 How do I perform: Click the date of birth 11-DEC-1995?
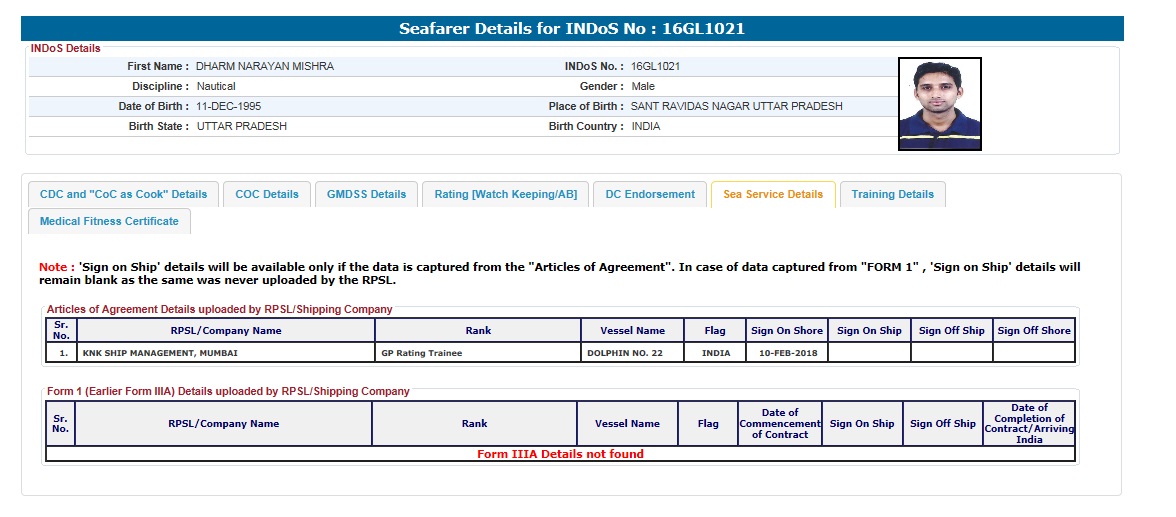(x=230, y=106)
